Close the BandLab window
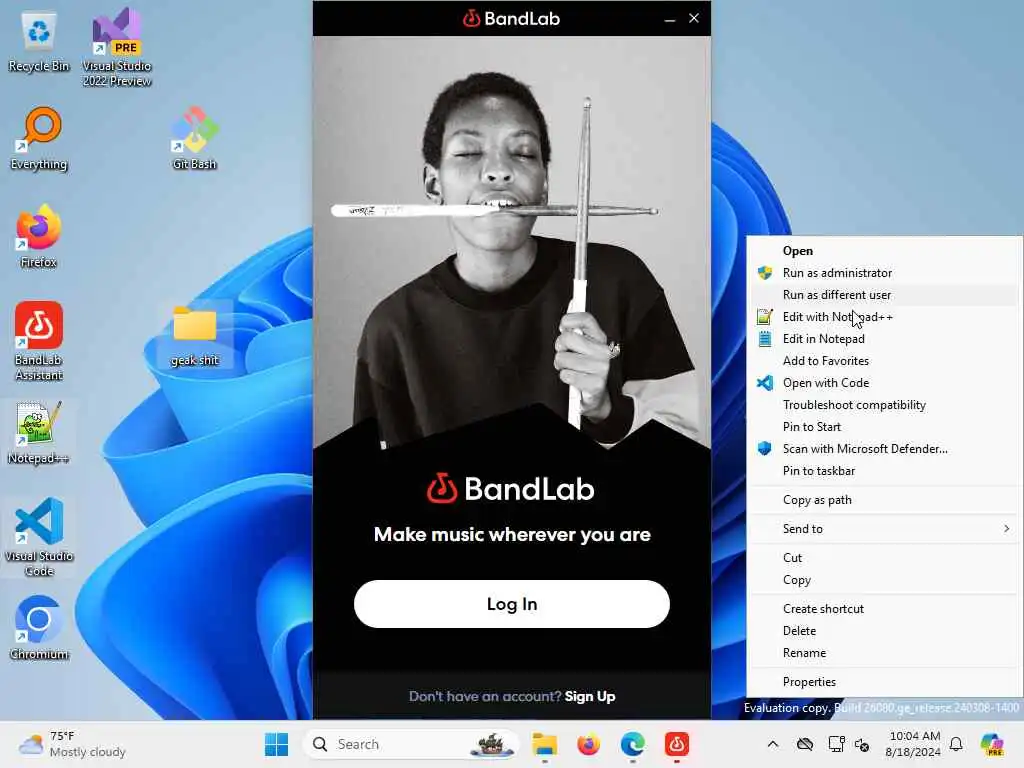Screen dimensions: 1024x768 (x=694, y=19)
